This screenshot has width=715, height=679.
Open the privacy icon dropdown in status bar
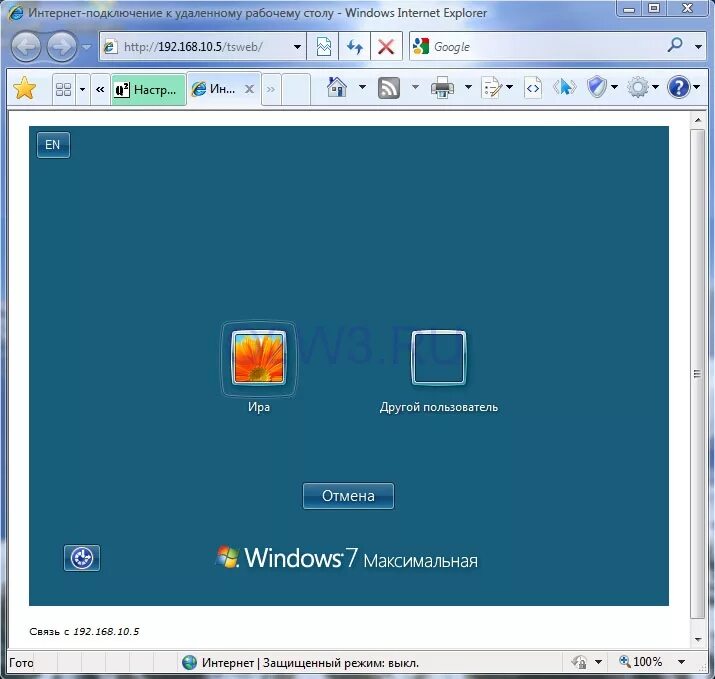click(x=598, y=662)
